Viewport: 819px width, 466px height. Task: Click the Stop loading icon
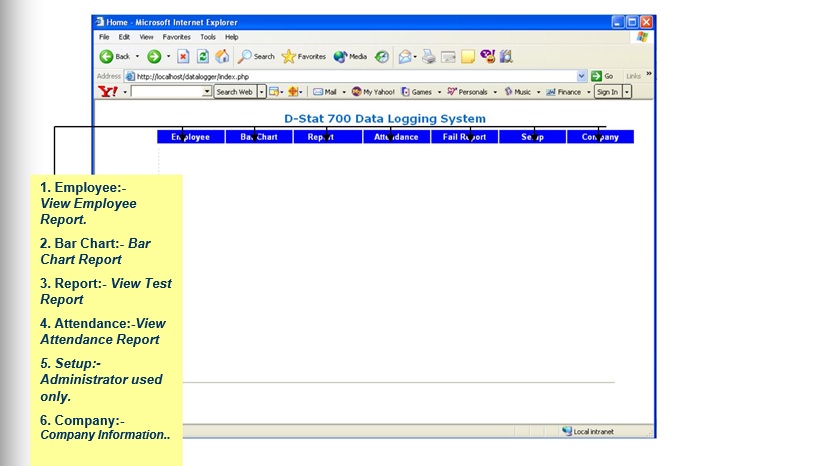(x=183, y=57)
